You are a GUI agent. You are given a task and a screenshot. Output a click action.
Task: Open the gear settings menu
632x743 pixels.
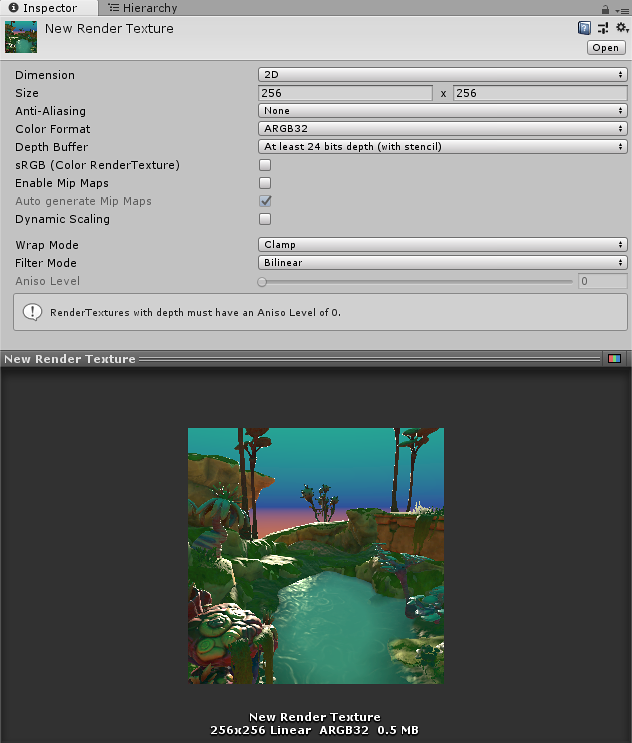[621, 29]
